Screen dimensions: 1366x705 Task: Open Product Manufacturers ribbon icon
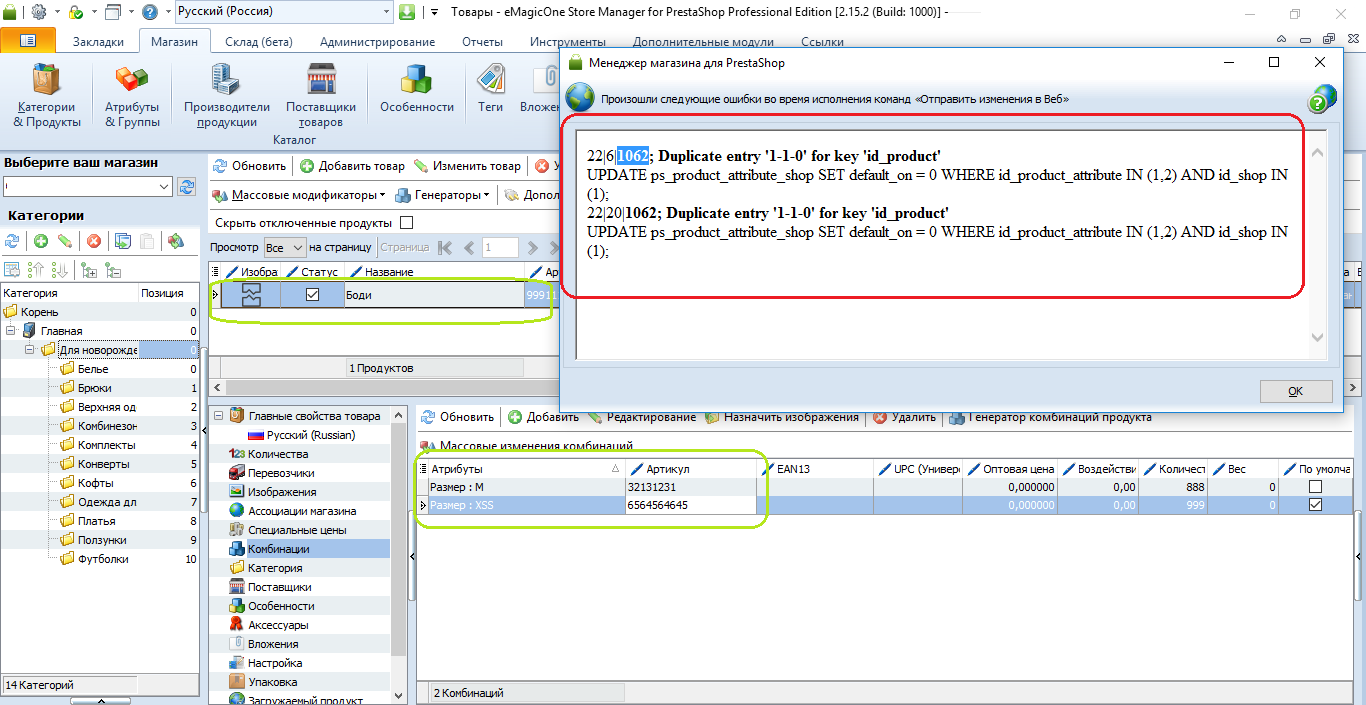226,97
